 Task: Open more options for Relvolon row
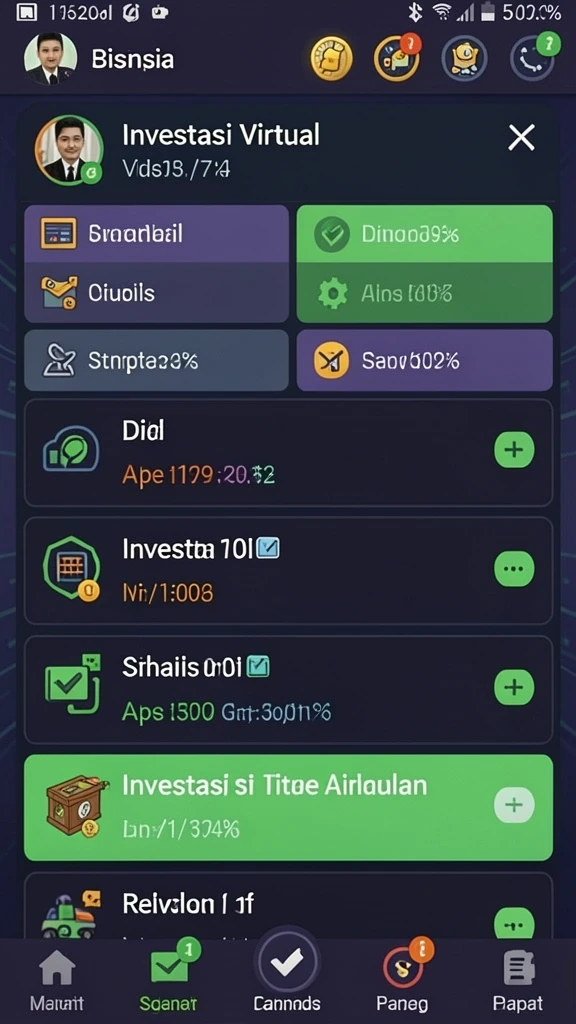pos(514,924)
